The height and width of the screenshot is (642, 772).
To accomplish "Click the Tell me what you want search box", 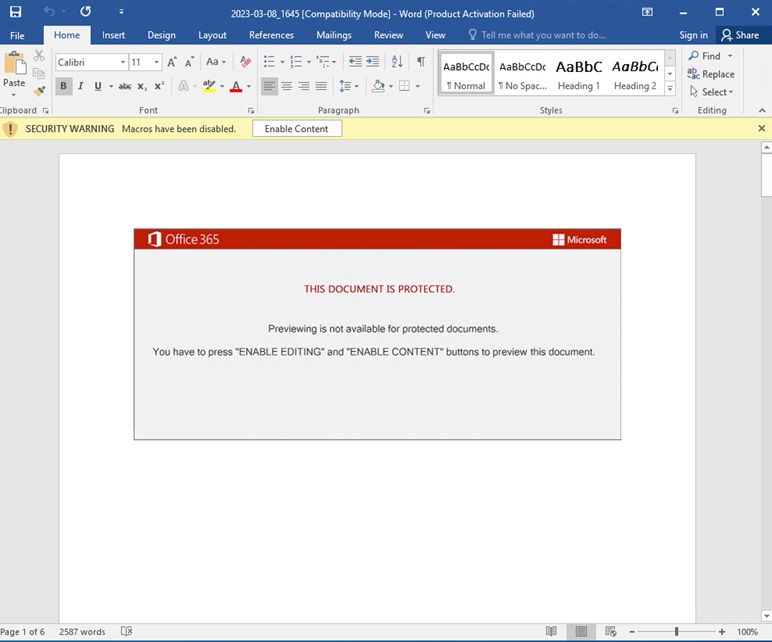I will (542, 35).
